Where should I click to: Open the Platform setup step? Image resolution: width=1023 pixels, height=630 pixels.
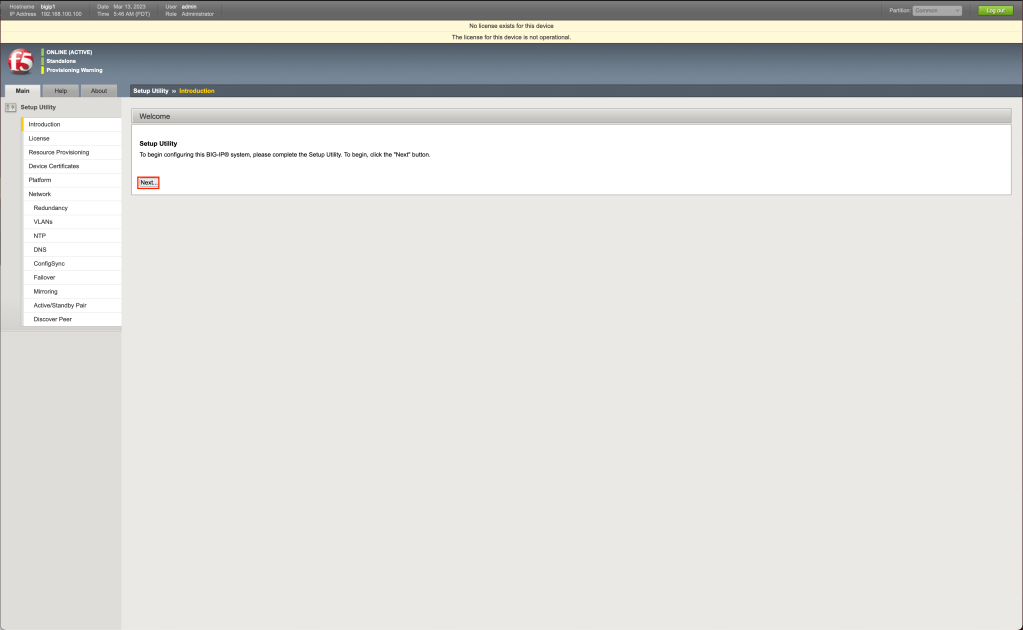click(x=40, y=180)
